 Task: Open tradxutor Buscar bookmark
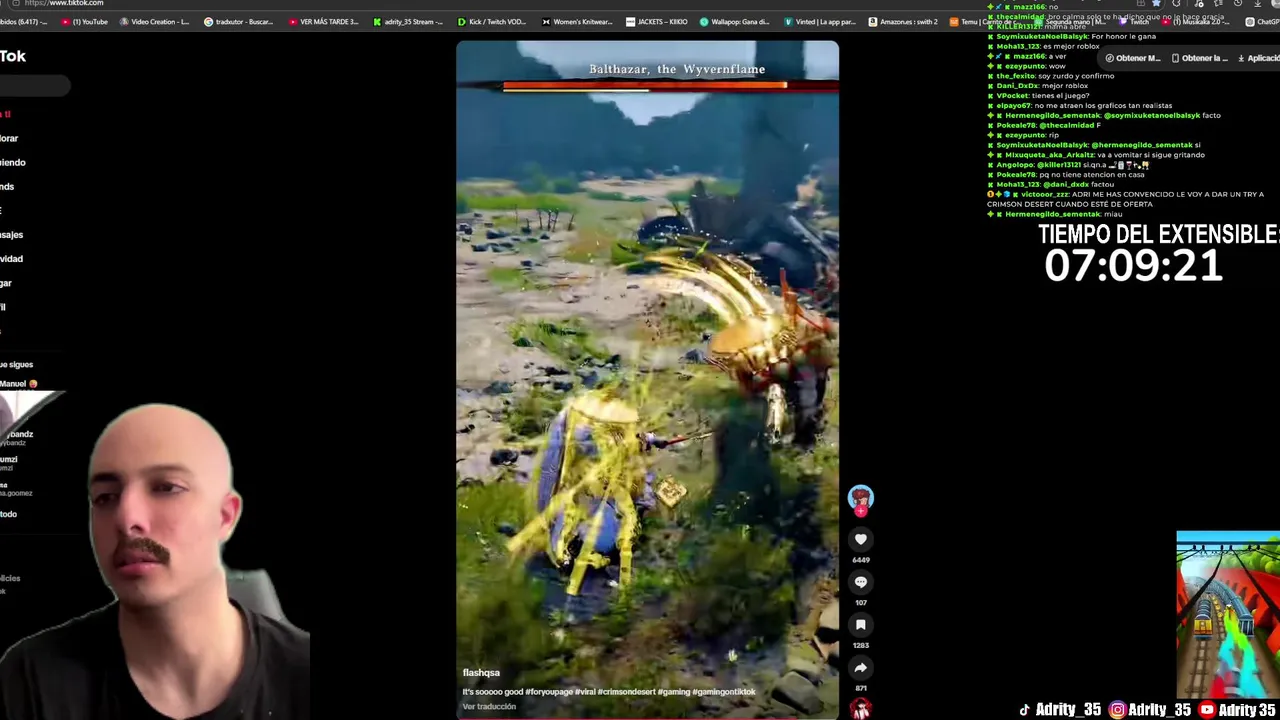click(x=238, y=21)
